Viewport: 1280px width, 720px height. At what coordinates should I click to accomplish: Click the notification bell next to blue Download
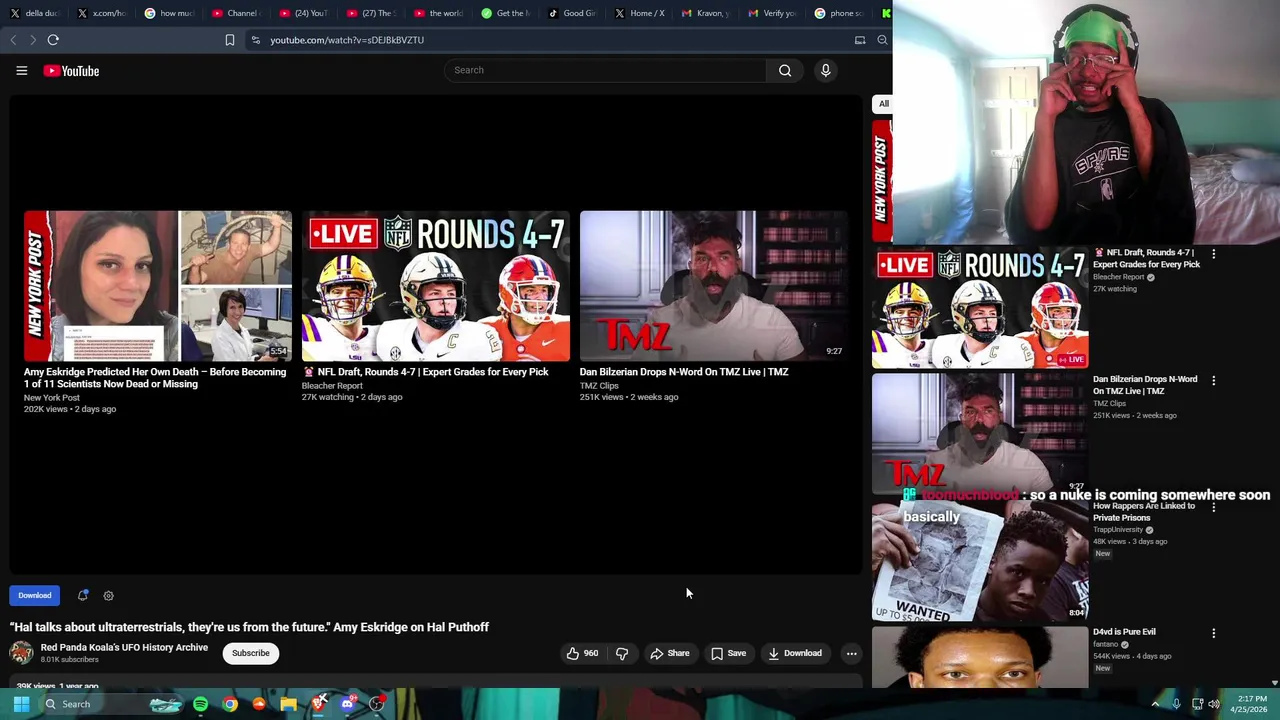point(83,595)
